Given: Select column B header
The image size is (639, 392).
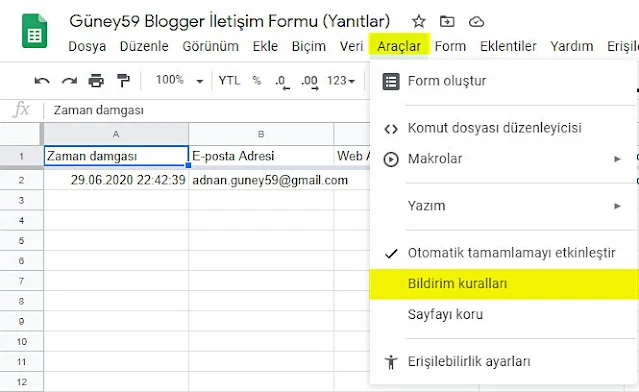Looking at the screenshot, I should pos(261,134).
